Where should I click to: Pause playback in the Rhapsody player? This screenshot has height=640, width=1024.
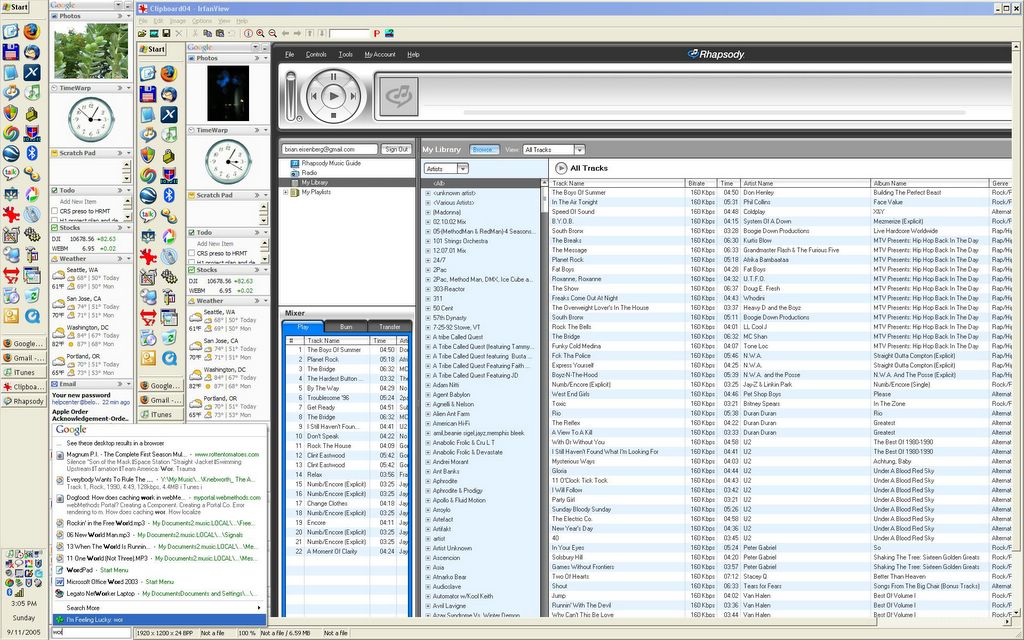[333, 76]
